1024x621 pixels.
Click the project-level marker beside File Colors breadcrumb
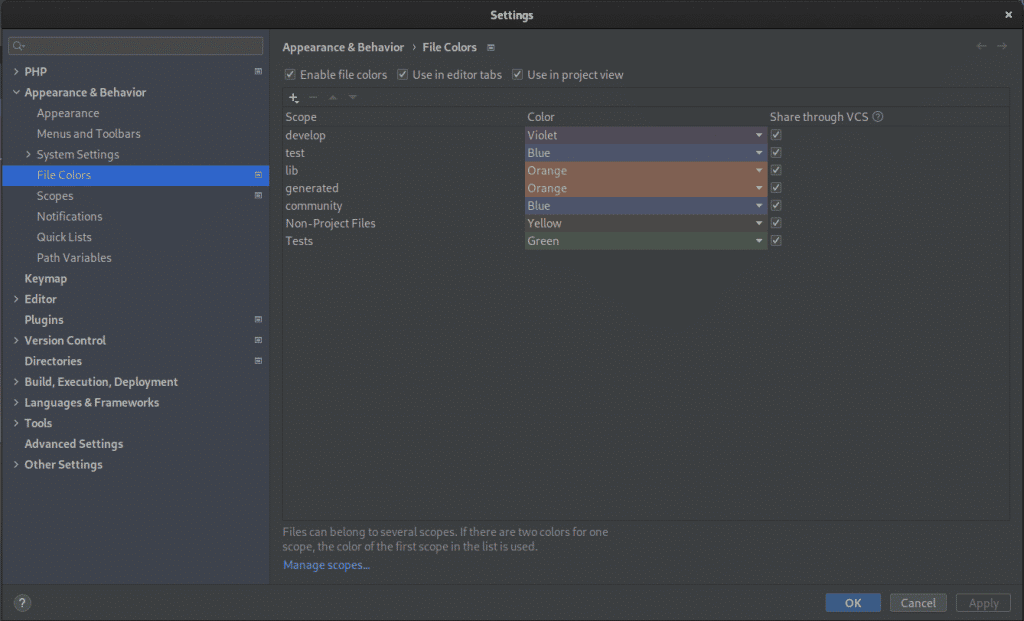[491, 48]
